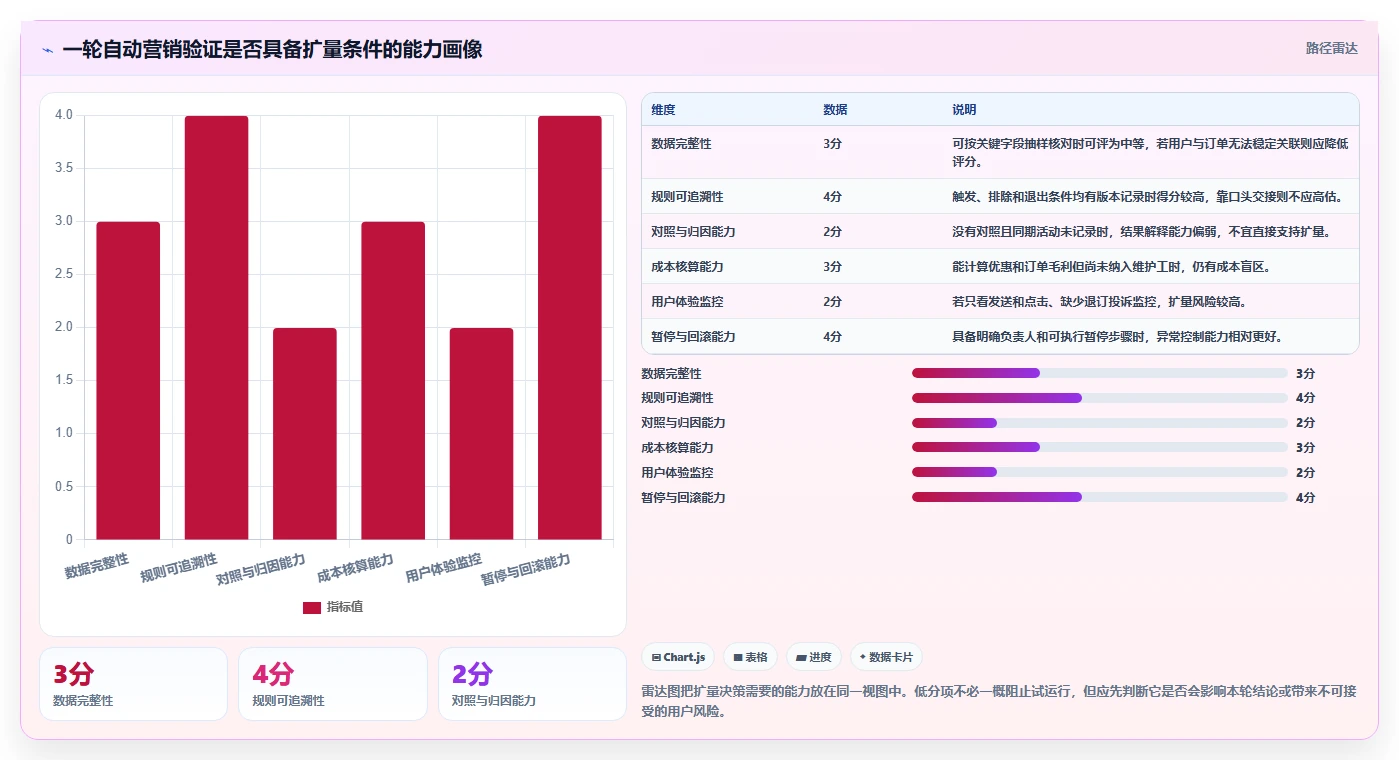Select 对照与归因能力 table row label
This screenshot has width=1399, height=760.
click(x=693, y=232)
